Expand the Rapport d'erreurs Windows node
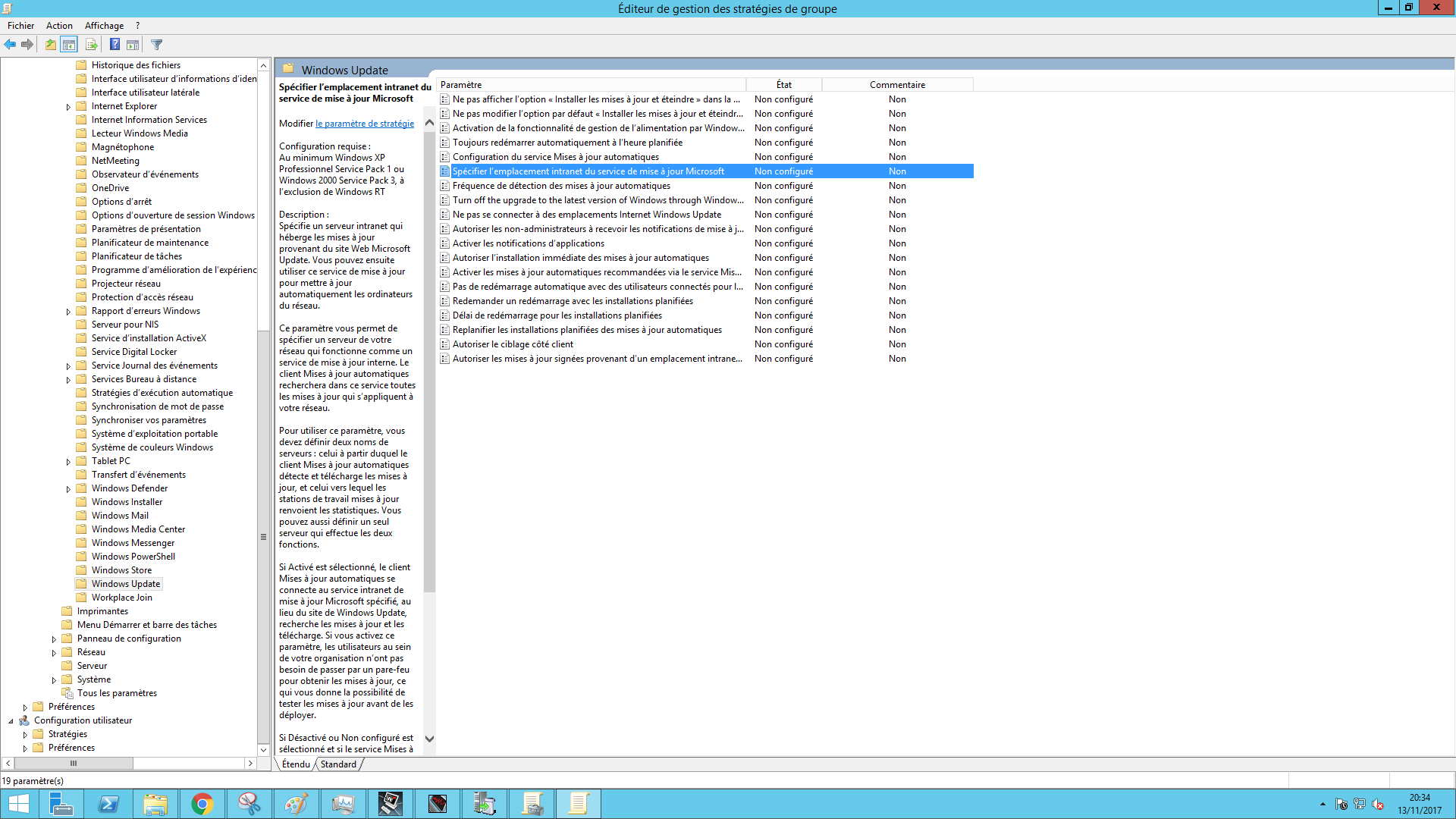The height and width of the screenshot is (819, 1456). (68, 312)
